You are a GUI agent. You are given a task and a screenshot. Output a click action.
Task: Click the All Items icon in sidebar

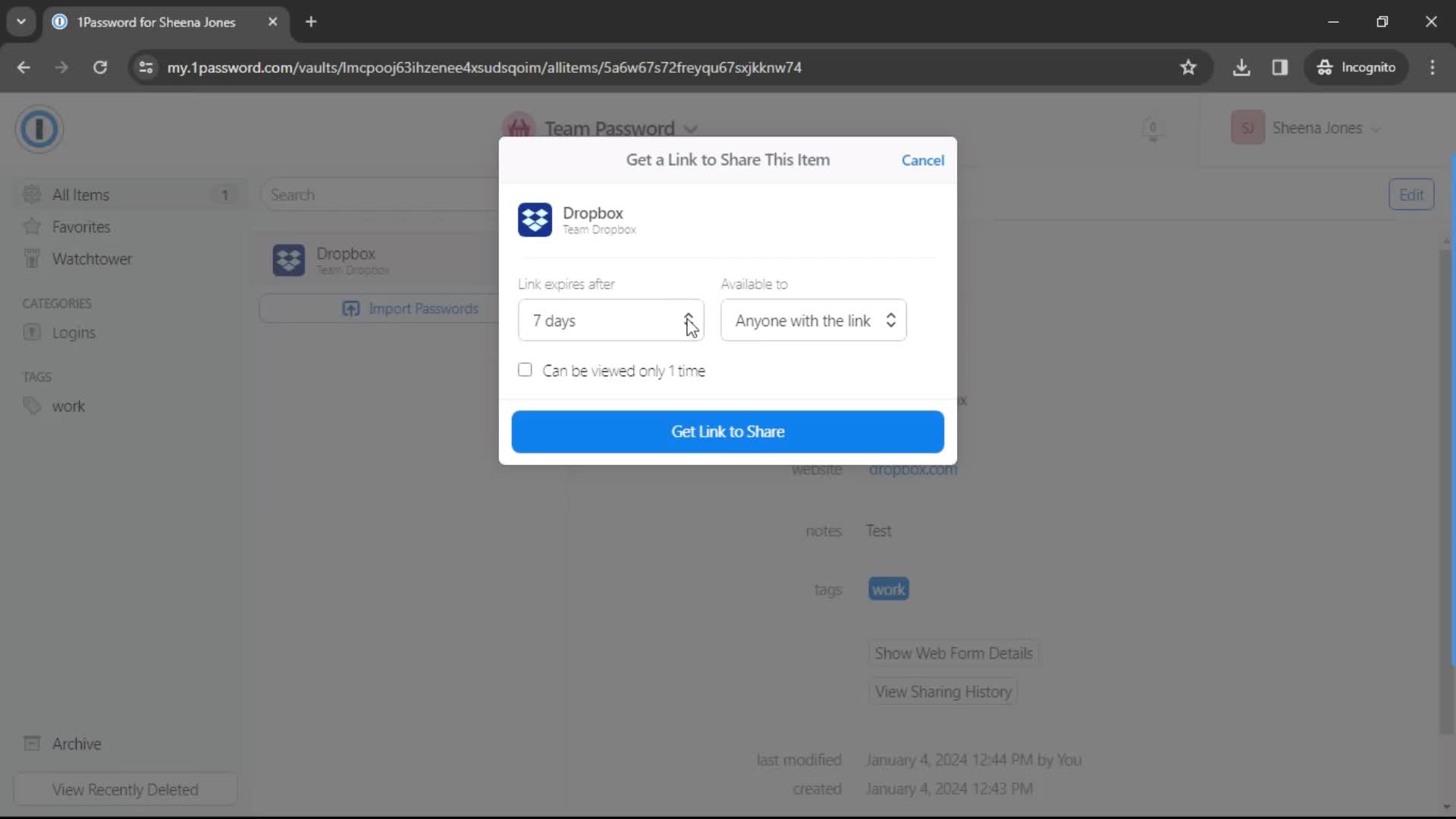32,194
